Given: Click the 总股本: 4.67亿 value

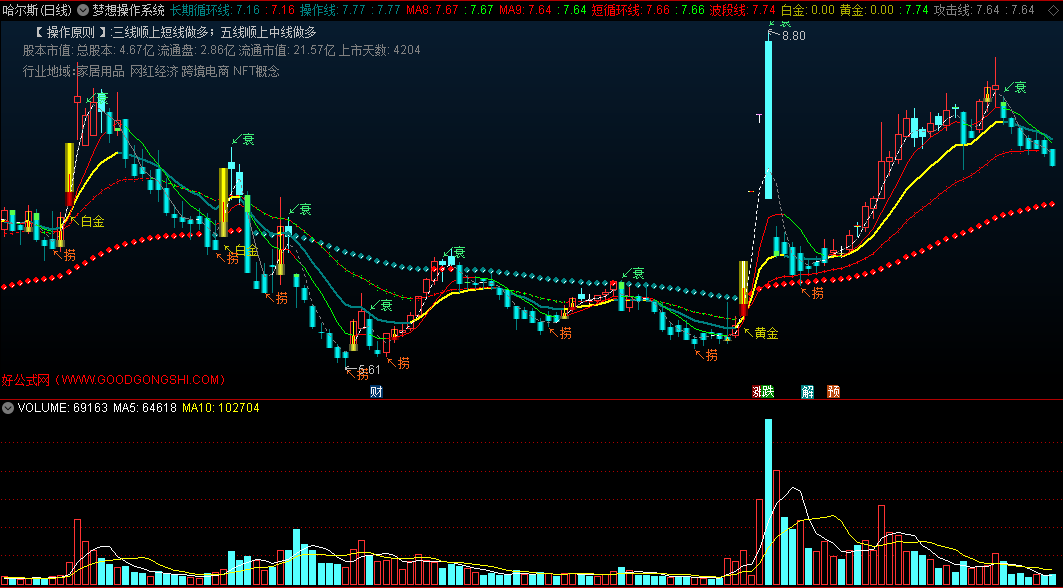Looking at the screenshot, I should click(115, 50).
